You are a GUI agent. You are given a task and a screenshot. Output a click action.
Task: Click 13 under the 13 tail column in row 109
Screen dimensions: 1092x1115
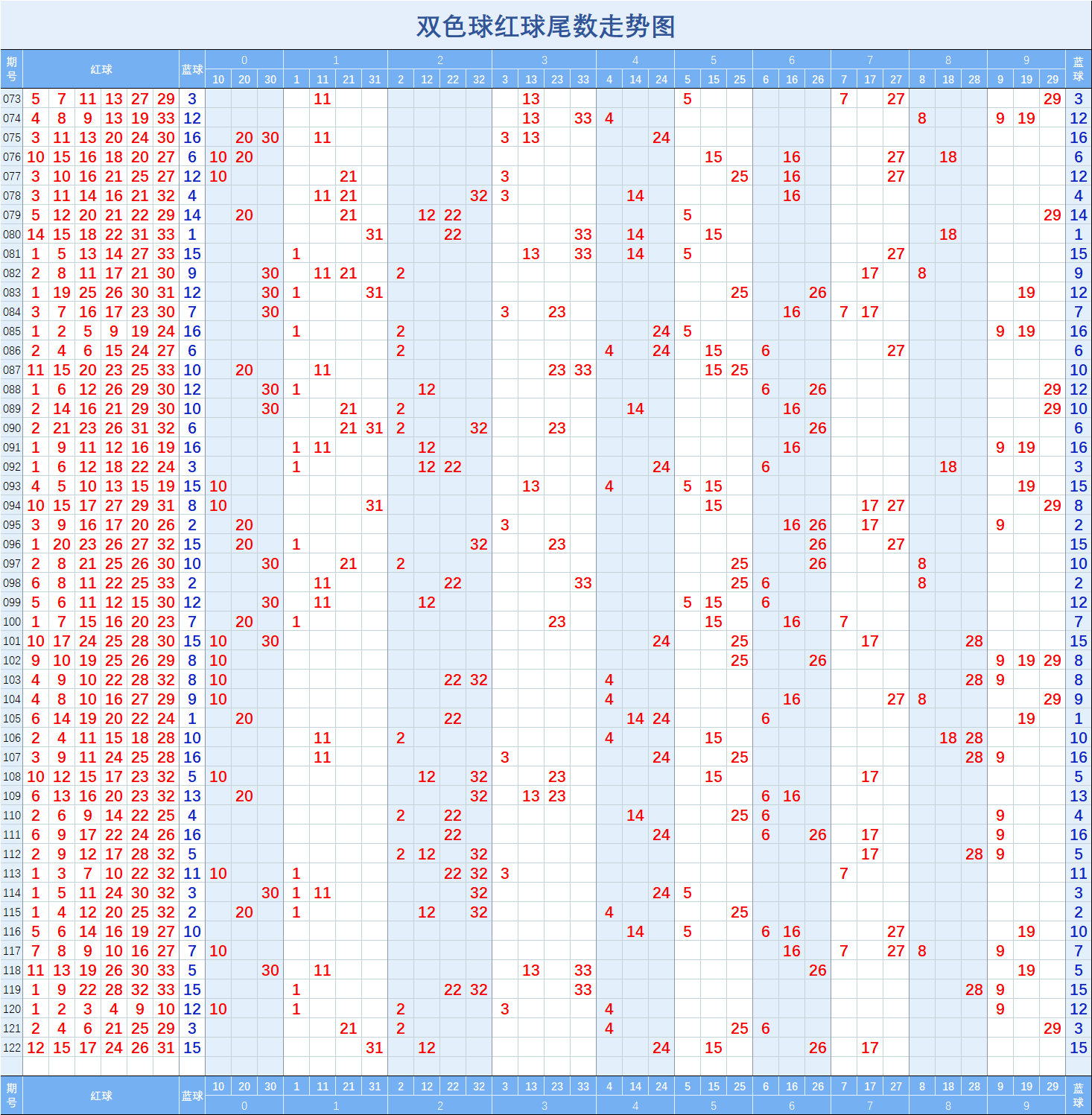(531, 796)
